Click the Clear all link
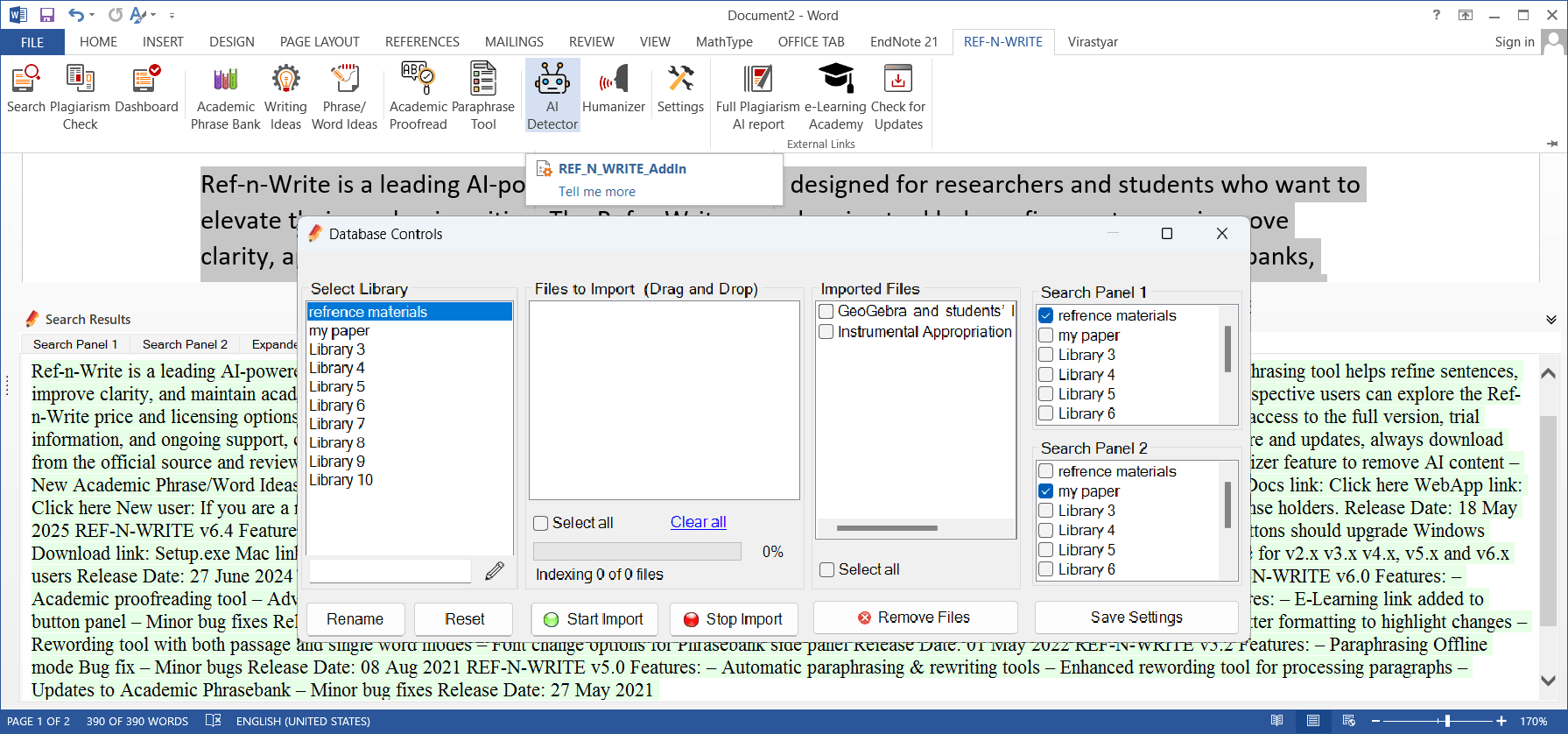Screen dimensions: 1568x734 point(698,522)
